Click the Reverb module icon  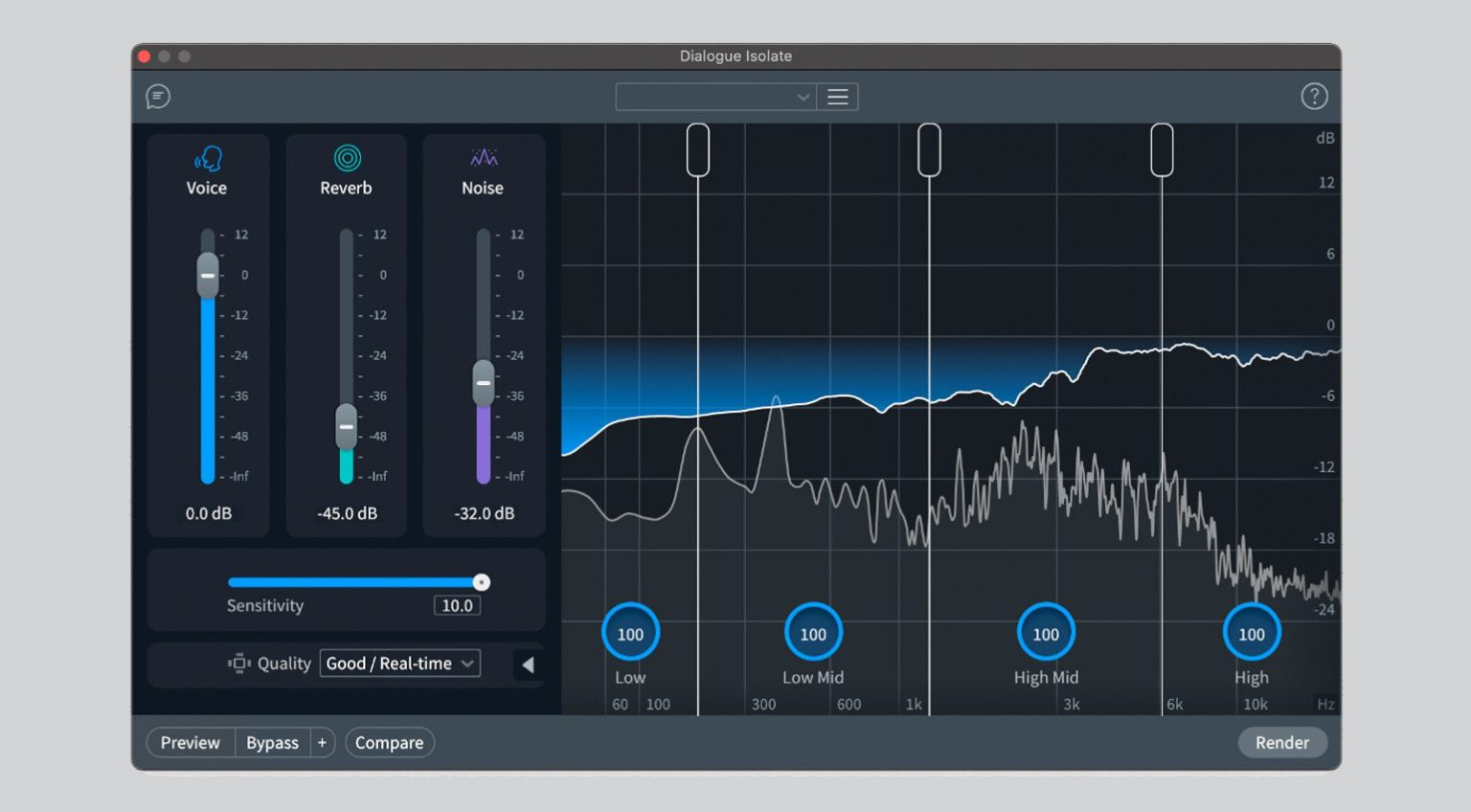tap(345, 156)
